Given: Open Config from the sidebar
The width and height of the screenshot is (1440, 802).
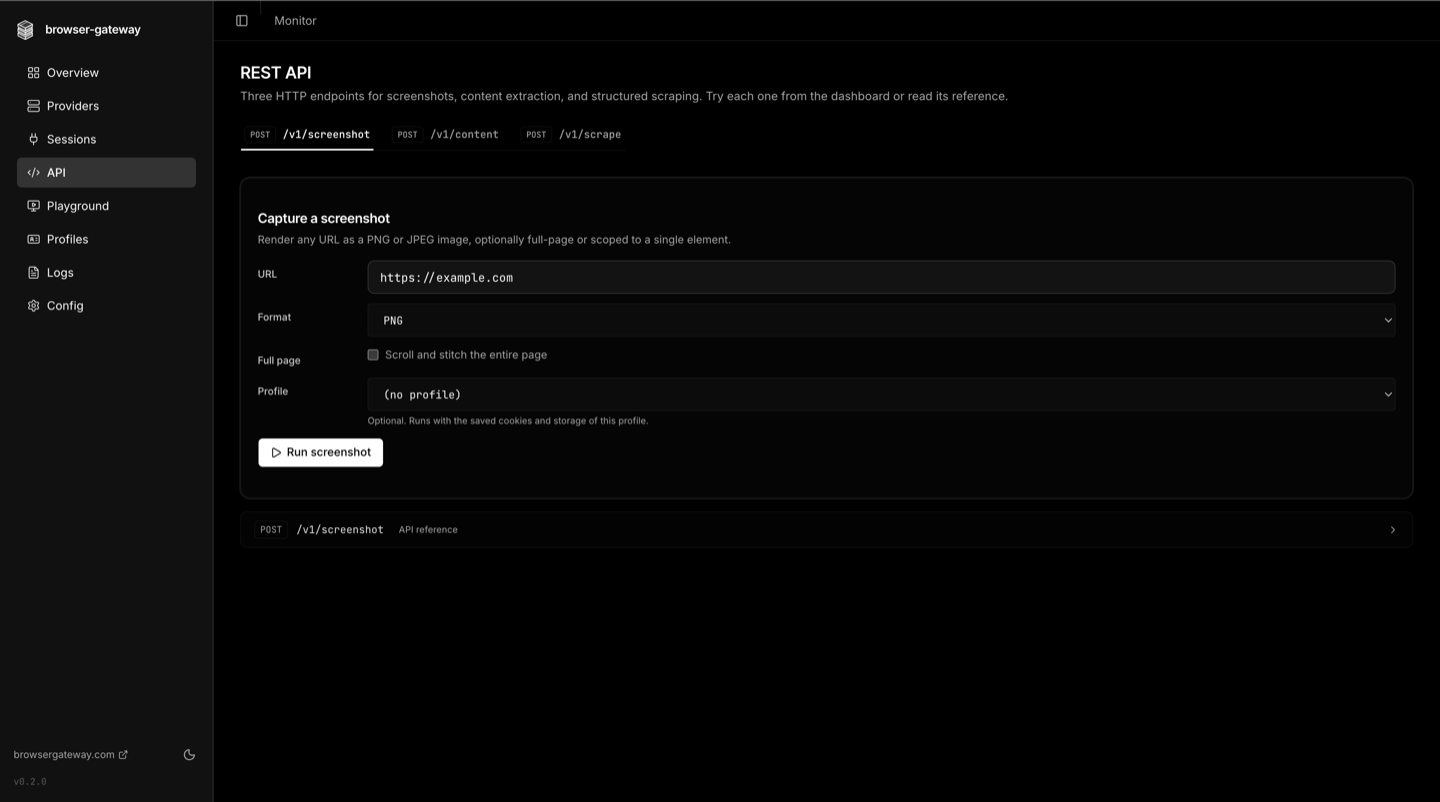Looking at the screenshot, I should point(106,306).
